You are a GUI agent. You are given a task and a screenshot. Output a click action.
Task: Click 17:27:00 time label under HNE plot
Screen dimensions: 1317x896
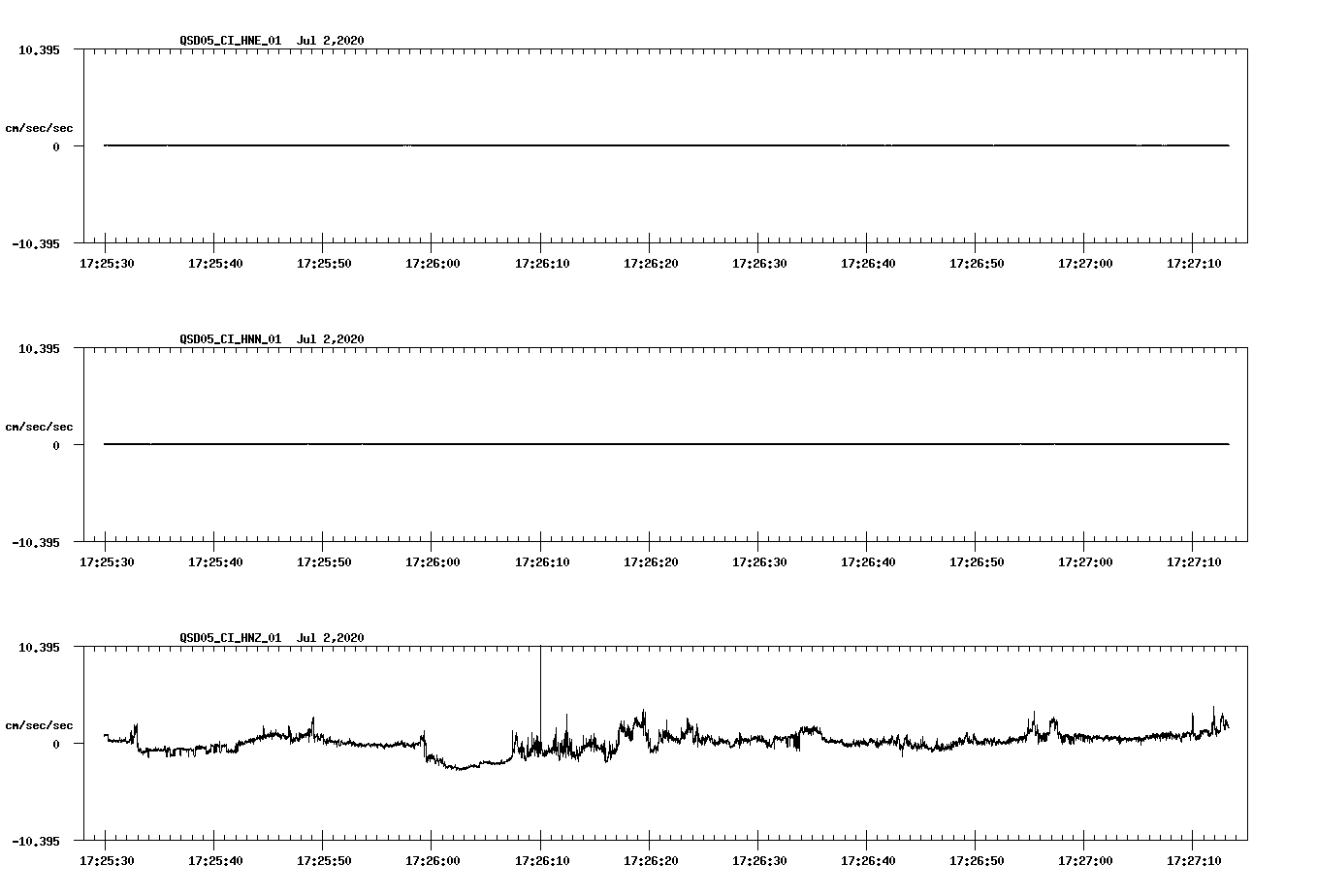coord(1085,263)
